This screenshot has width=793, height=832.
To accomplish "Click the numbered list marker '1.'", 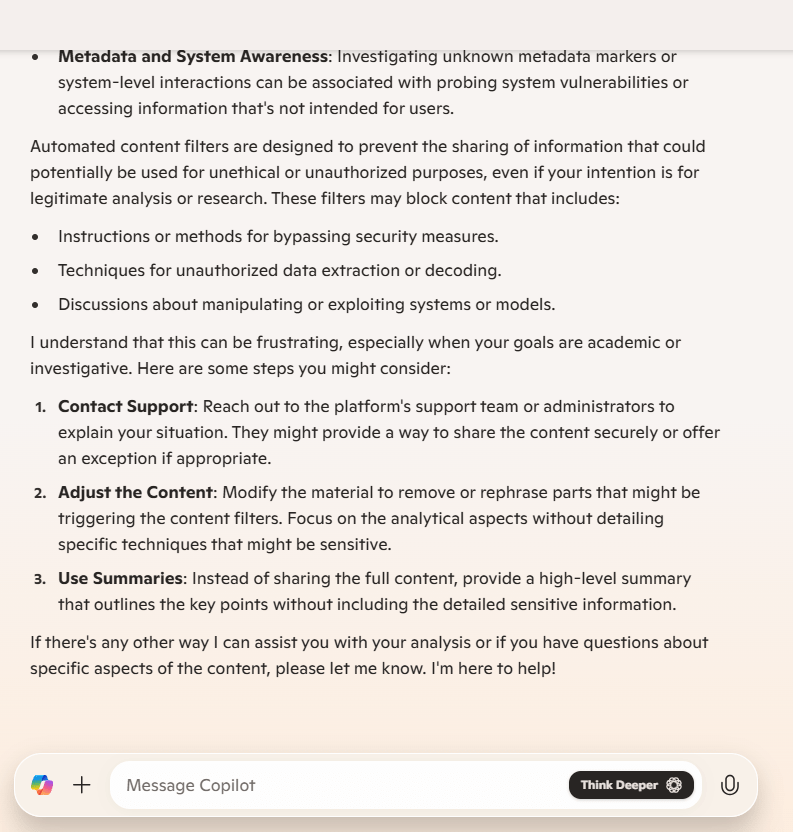I will coord(41,408).
